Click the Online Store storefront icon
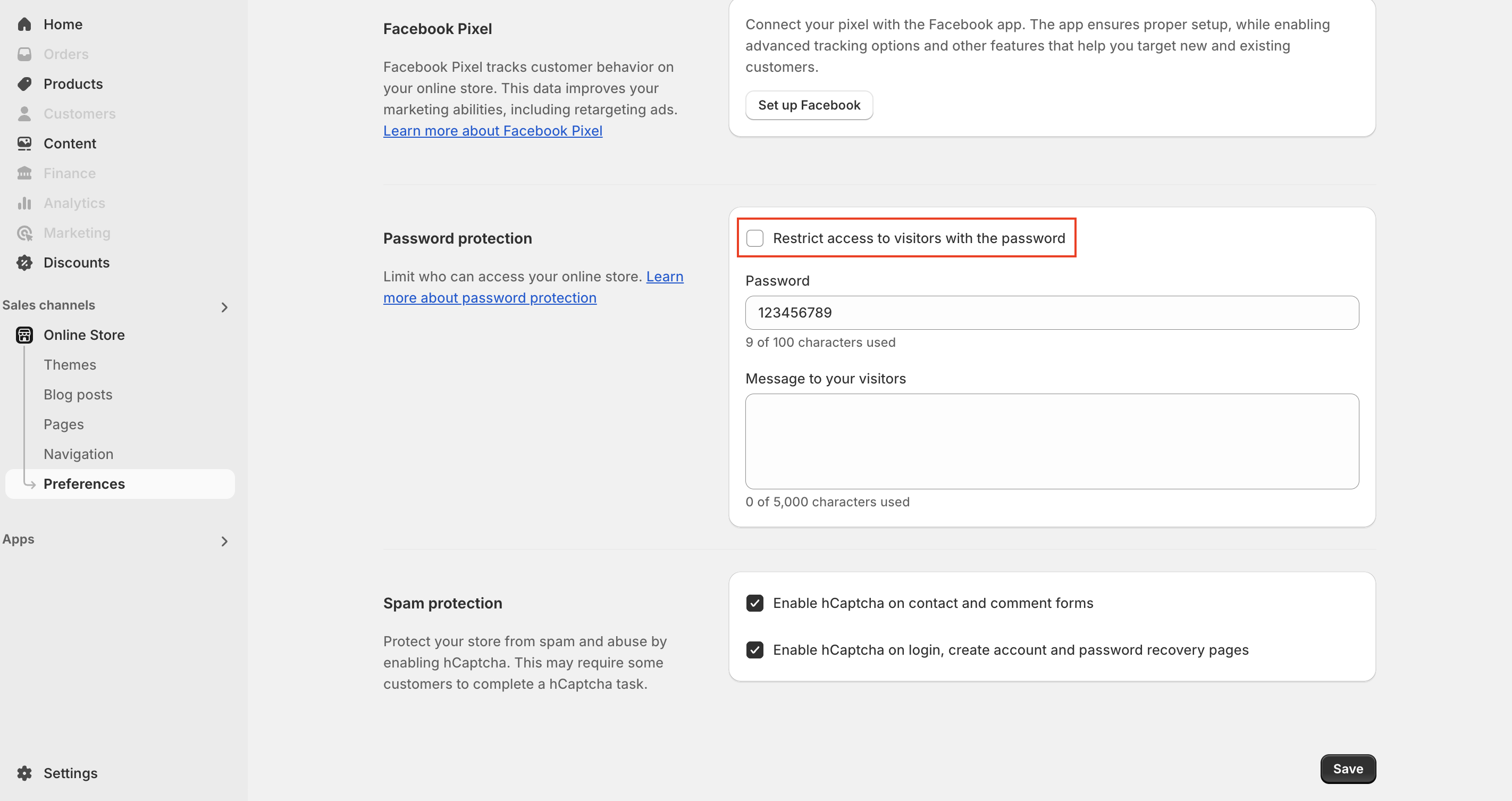The image size is (1512, 801). (24, 335)
